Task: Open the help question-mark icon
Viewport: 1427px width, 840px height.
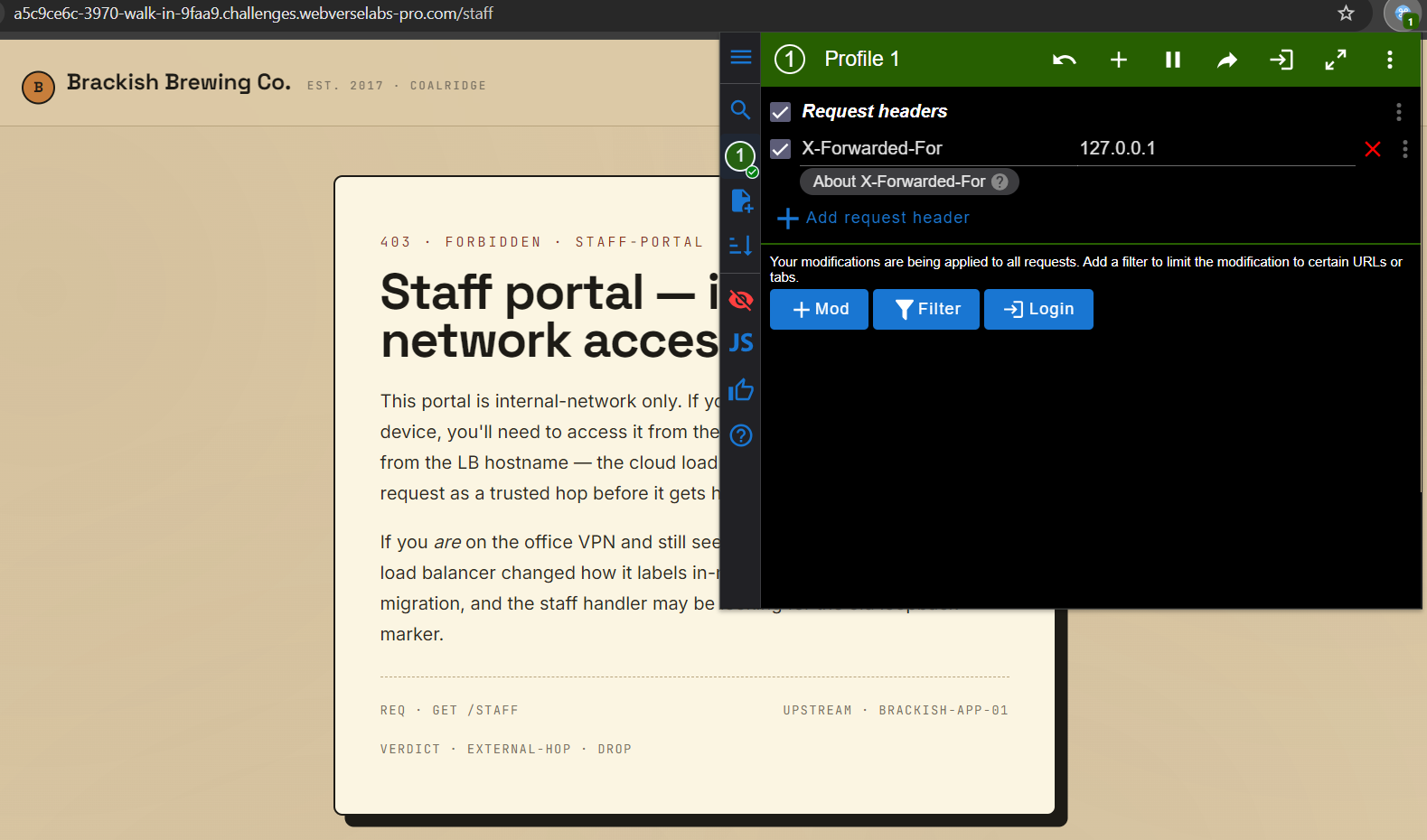Action: coord(741,435)
